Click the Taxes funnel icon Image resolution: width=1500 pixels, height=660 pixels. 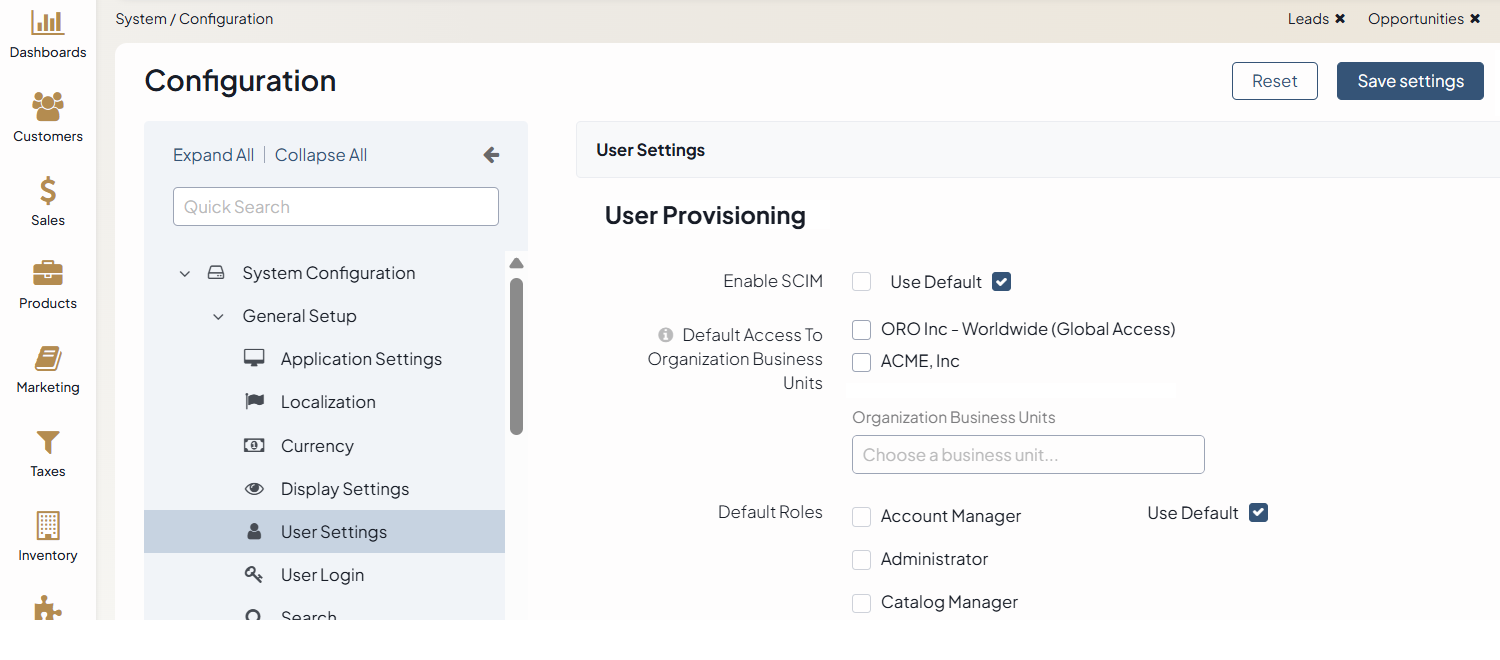pyautogui.click(x=47, y=442)
